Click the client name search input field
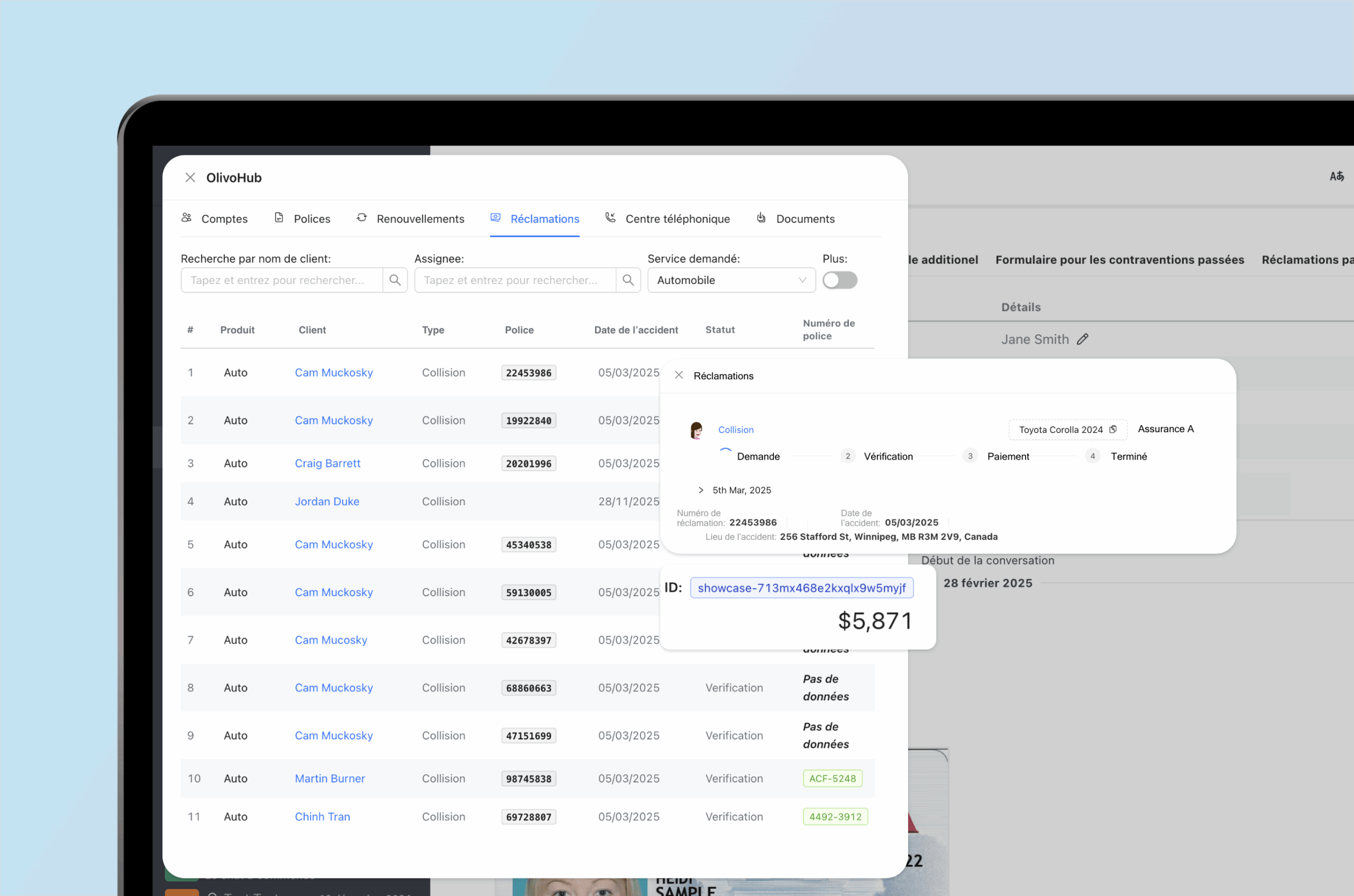 pyautogui.click(x=282, y=280)
